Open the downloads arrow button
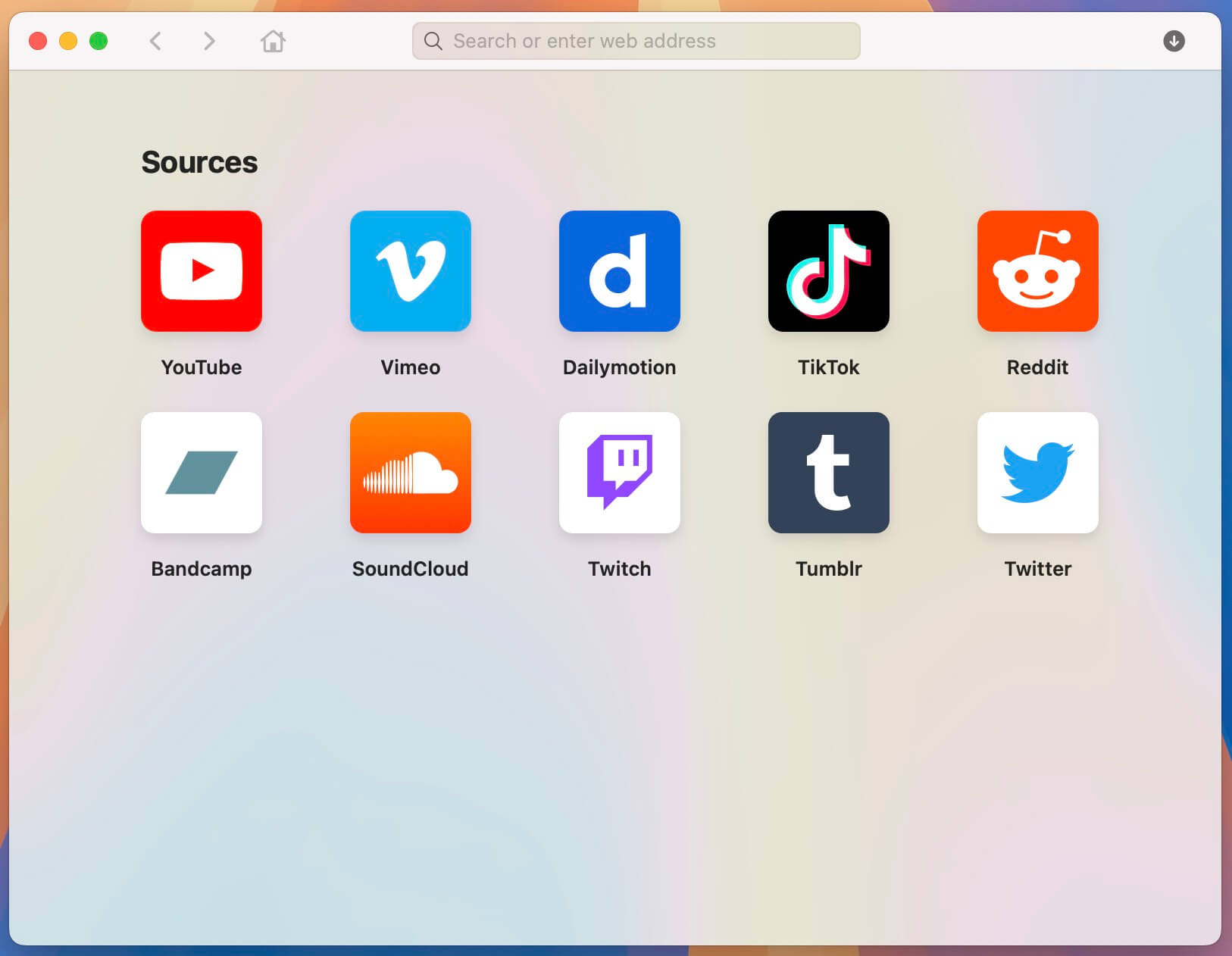 [1174, 41]
